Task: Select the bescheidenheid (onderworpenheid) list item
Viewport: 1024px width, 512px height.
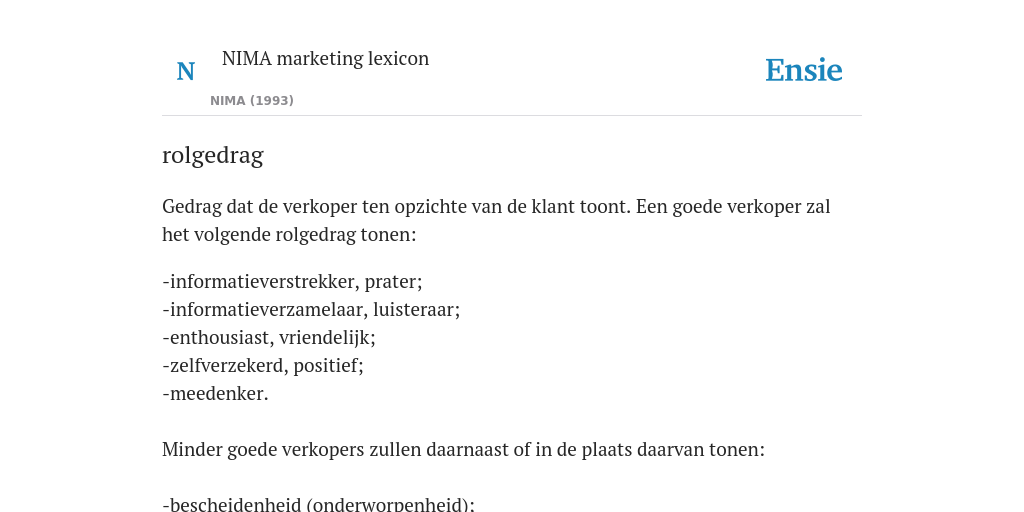Action: point(318,504)
